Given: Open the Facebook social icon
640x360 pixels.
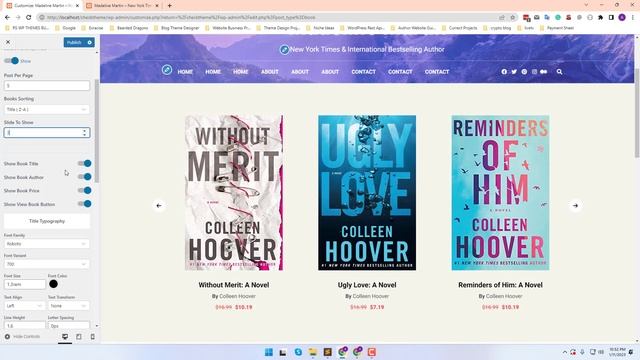Looking at the screenshot, I should [x=504, y=72].
